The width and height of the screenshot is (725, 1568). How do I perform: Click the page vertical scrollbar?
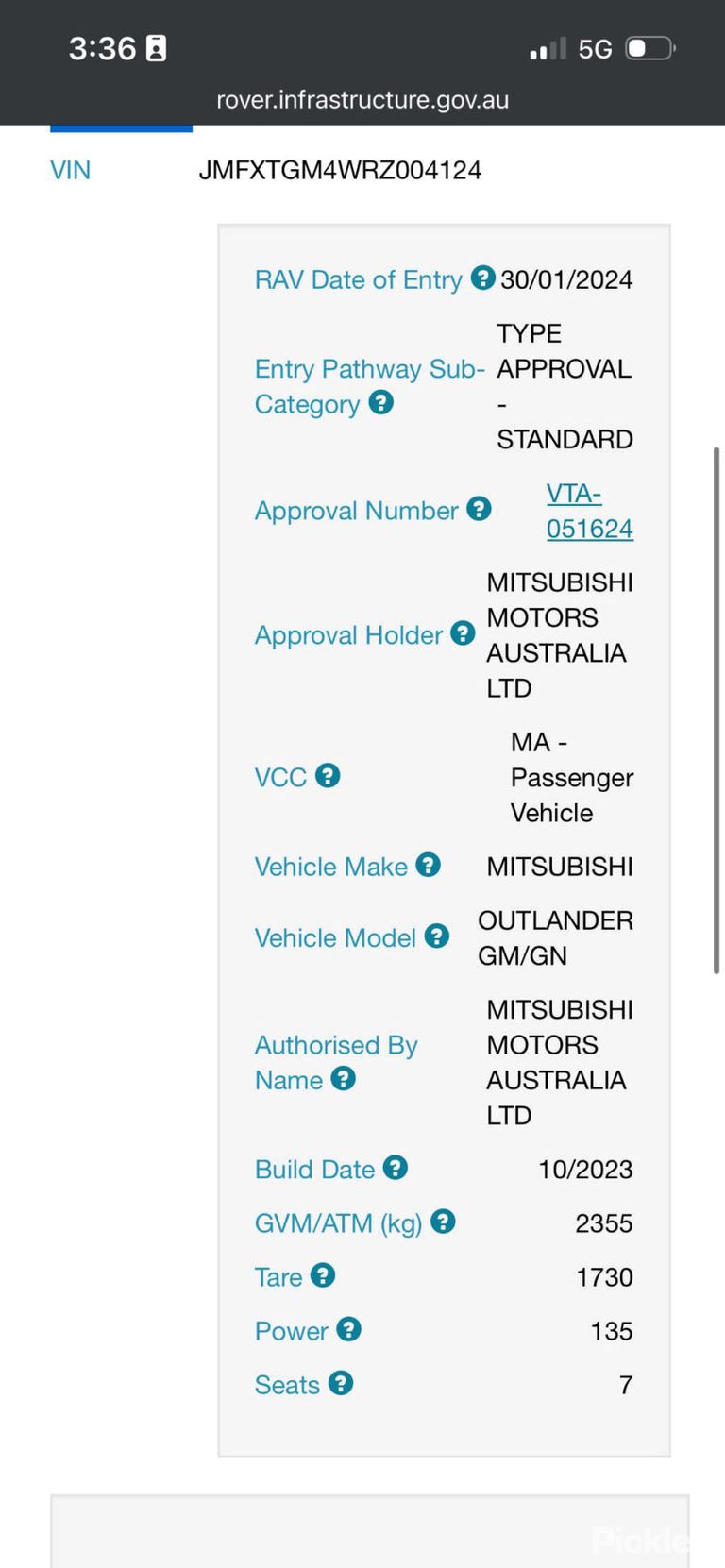(x=717, y=710)
